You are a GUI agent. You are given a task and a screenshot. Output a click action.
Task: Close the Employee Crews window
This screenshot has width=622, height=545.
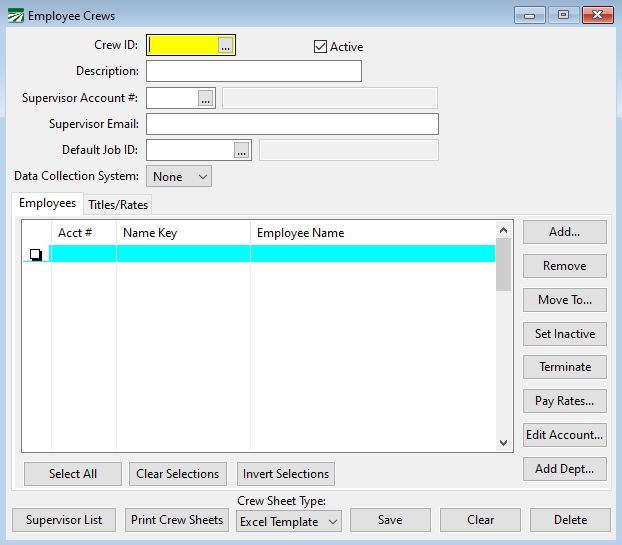(x=597, y=15)
